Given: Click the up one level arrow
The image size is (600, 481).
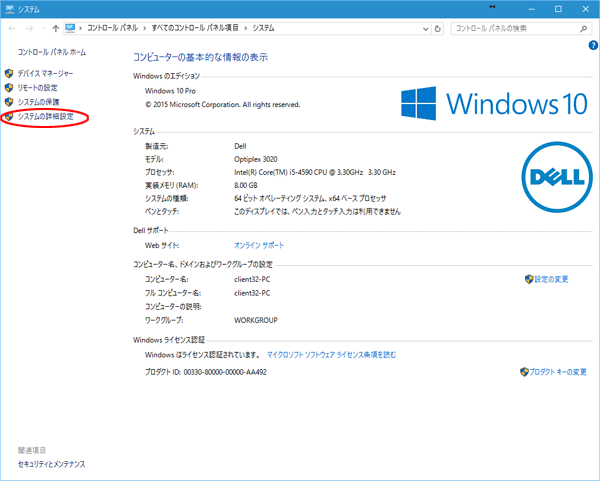Looking at the screenshot, I should pos(56,28).
